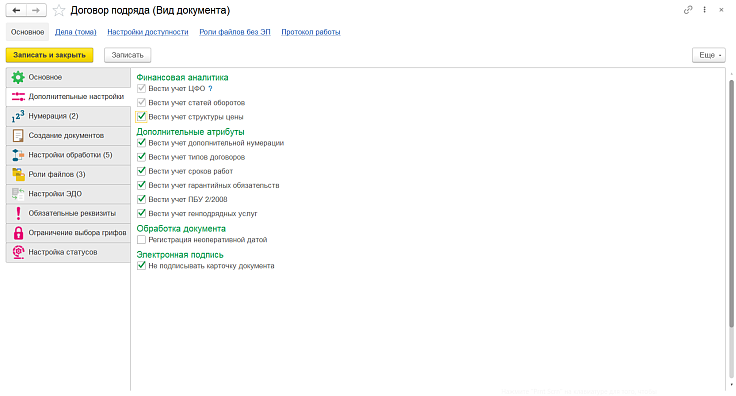The height and width of the screenshot is (396, 736).
Task: Open Роли файлов без ЭП link
Action: pyautogui.click(x=235, y=32)
